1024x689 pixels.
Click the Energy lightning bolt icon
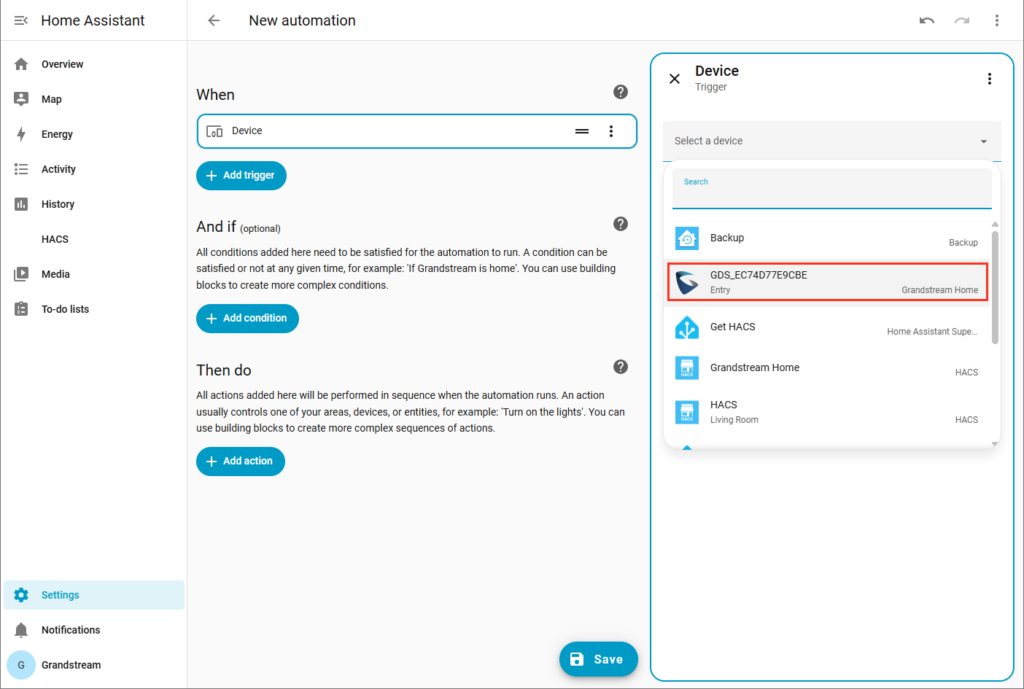pyautogui.click(x=21, y=134)
